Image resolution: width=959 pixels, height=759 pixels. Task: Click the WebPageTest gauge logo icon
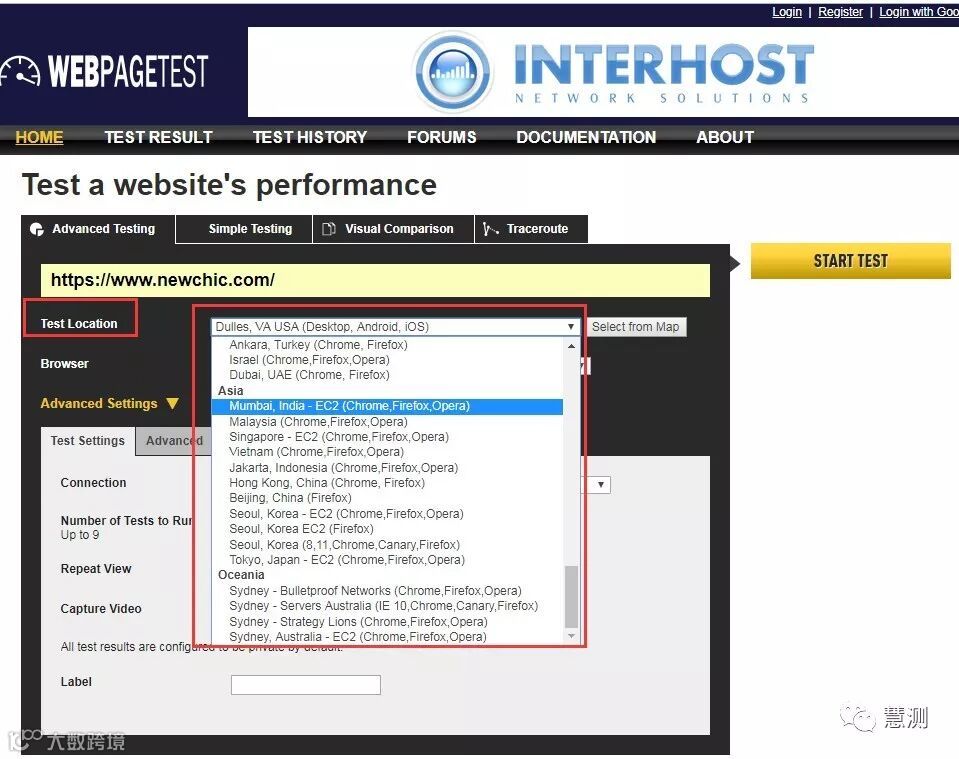(x=20, y=72)
